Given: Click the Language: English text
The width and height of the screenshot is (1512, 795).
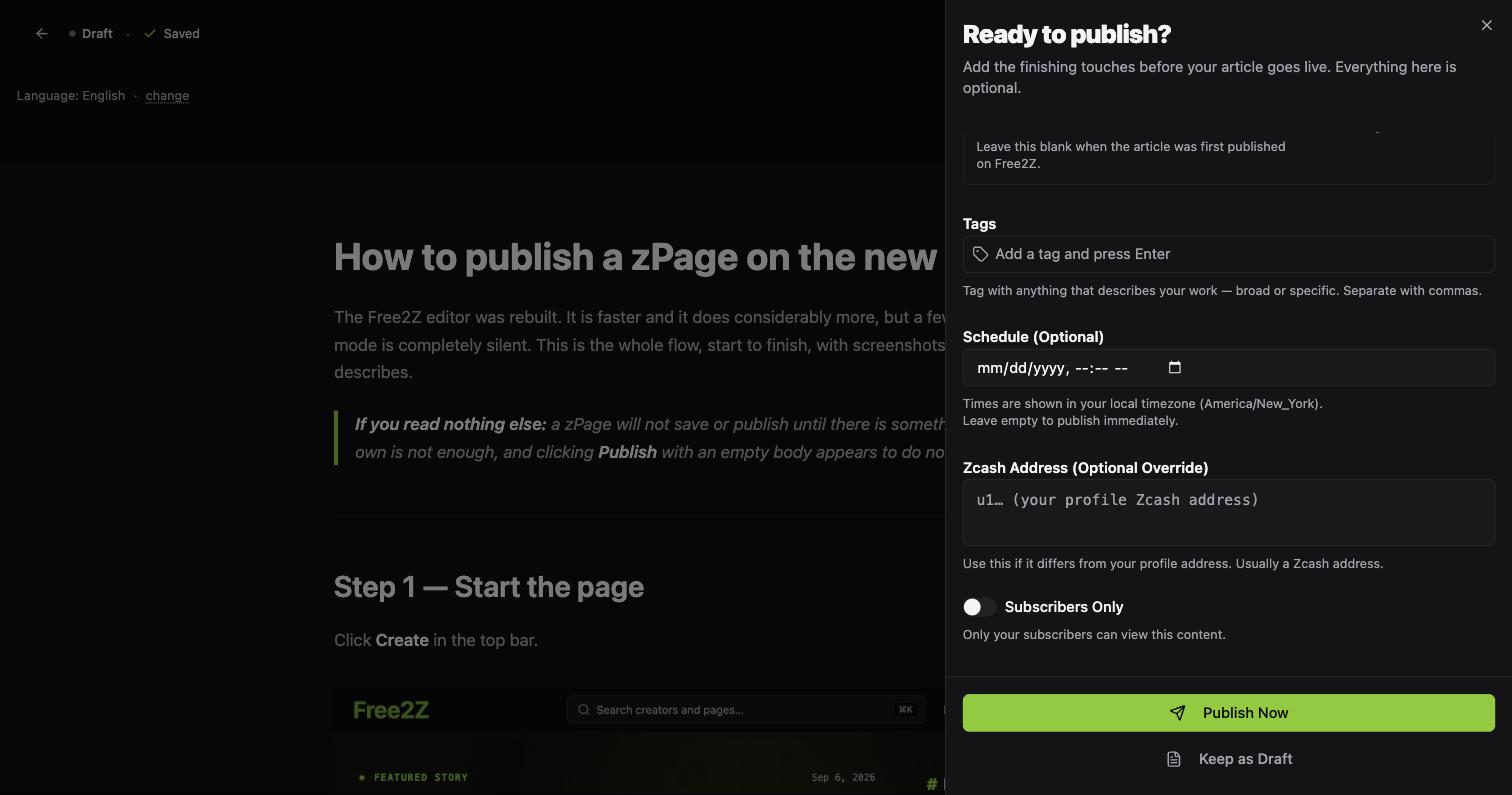Looking at the screenshot, I should pyautogui.click(x=71, y=96).
